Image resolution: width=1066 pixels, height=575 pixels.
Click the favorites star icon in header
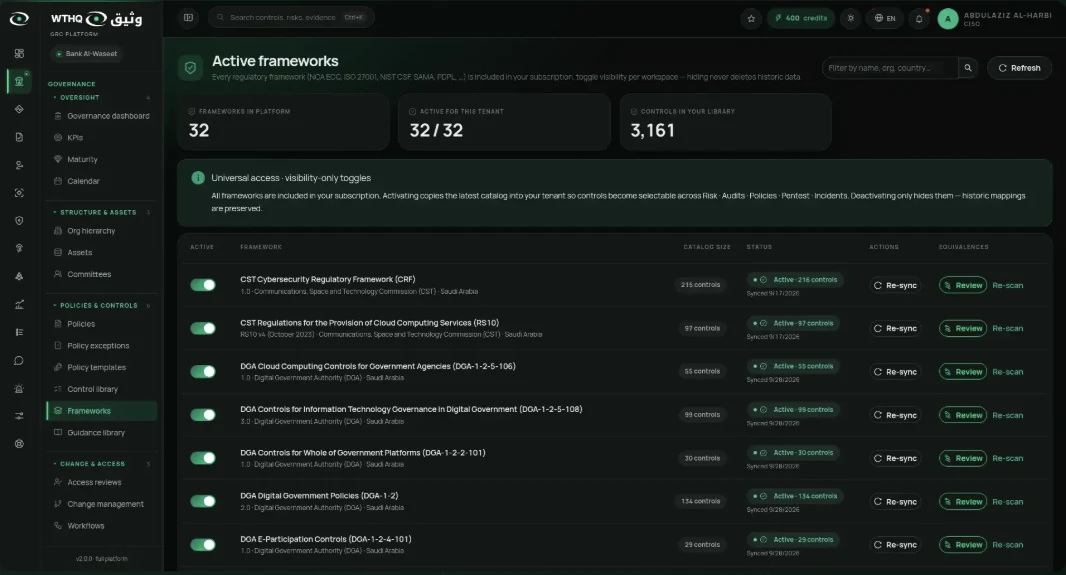coord(751,18)
